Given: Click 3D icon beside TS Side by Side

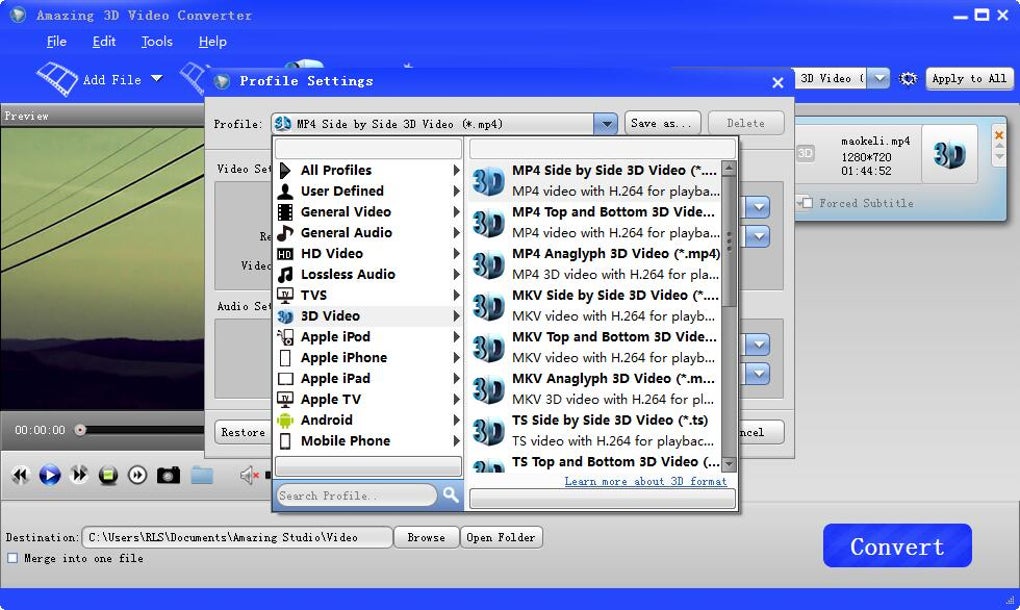Looking at the screenshot, I should point(488,431).
